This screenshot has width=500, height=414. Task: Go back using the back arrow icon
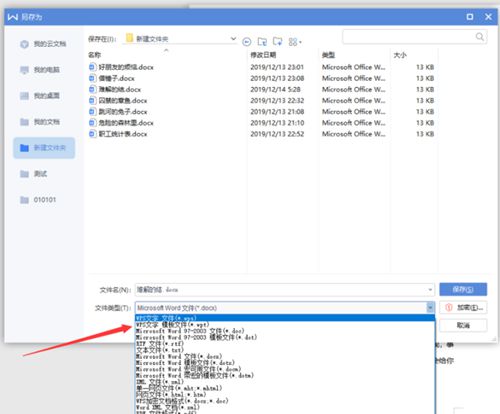tap(247, 42)
